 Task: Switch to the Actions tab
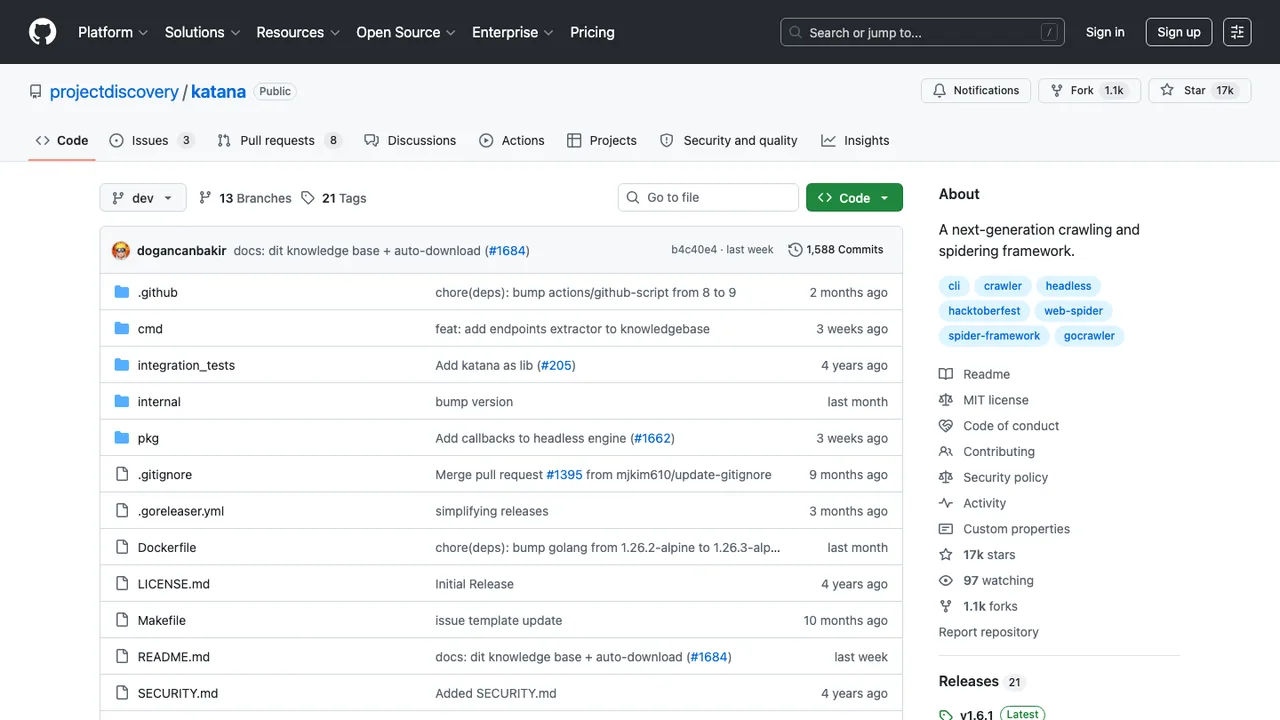click(x=512, y=141)
